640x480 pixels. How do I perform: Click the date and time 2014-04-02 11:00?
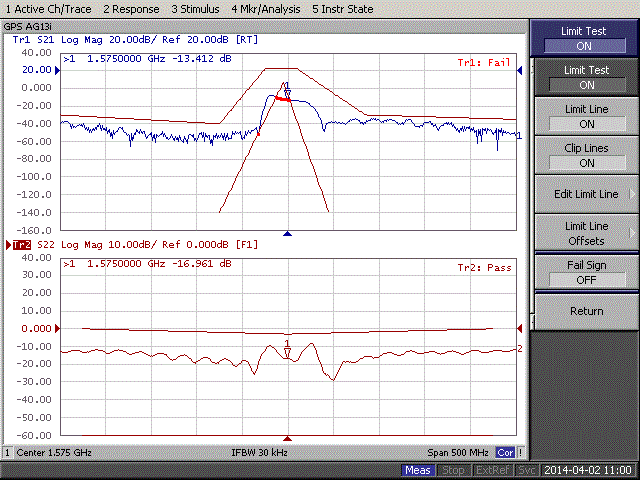pyautogui.click(x=588, y=470)
